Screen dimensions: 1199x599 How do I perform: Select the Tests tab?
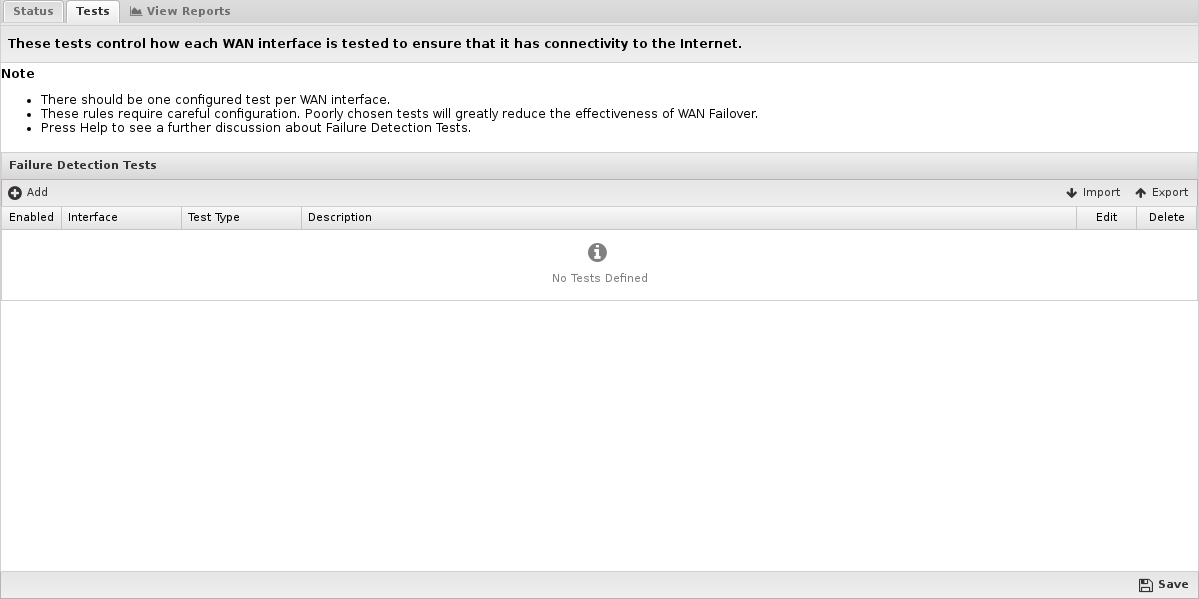pyautogui.click(x=93, y=12)
